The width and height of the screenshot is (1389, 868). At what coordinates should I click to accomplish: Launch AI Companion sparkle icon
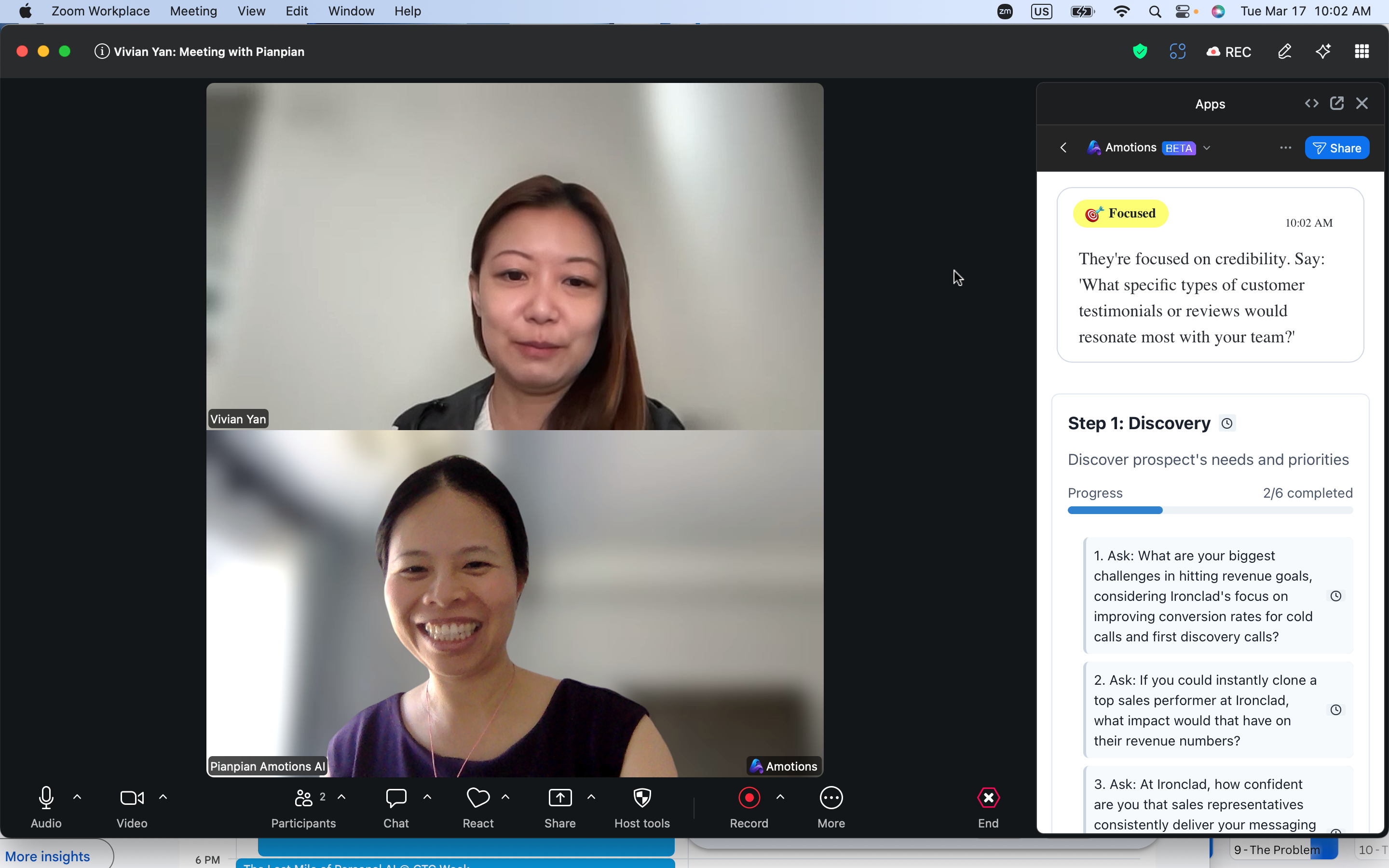tap(1323, 51)
